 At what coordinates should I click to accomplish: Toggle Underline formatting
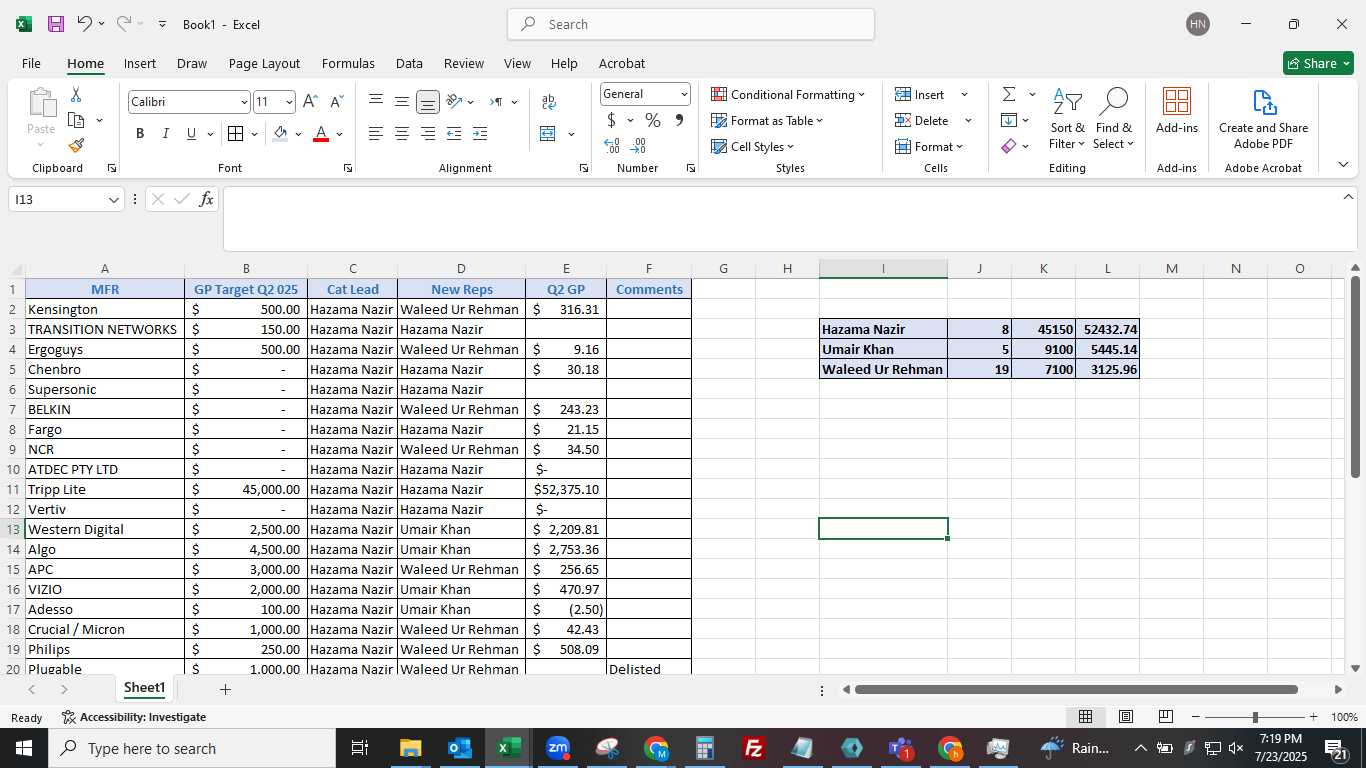[x=191, y=133]
